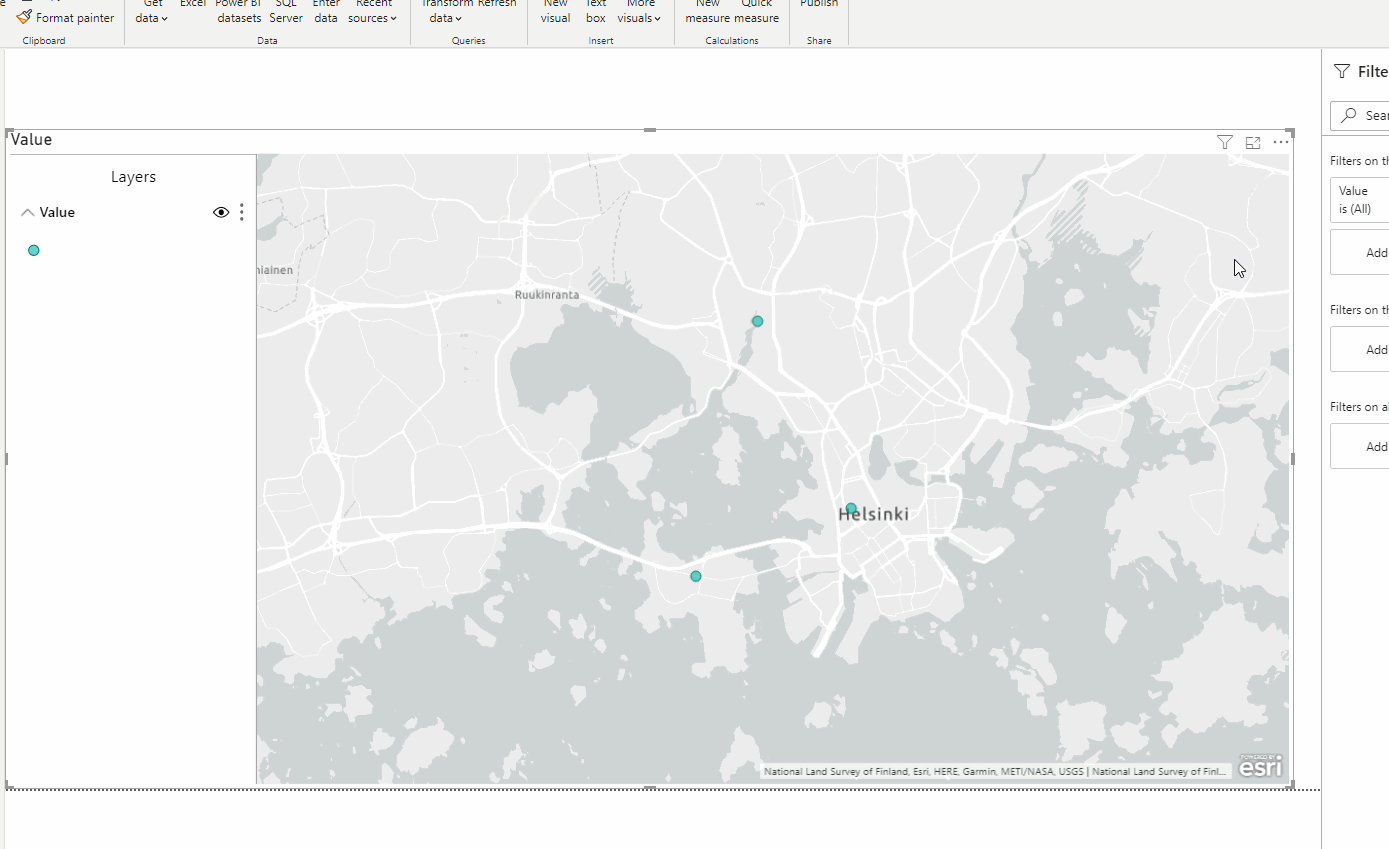Connect to Power BI datasets
This screenshot has height=849, width=1389.
click(239, 12)
